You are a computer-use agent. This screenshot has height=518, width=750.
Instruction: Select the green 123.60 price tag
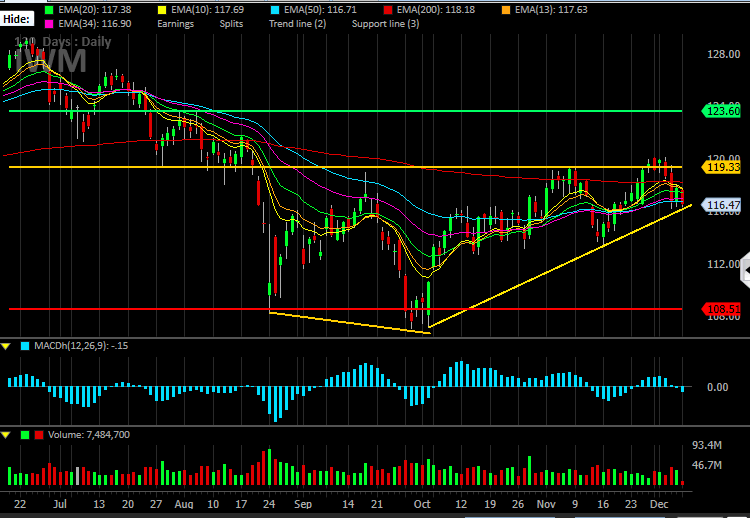click(x=721, y=111)
